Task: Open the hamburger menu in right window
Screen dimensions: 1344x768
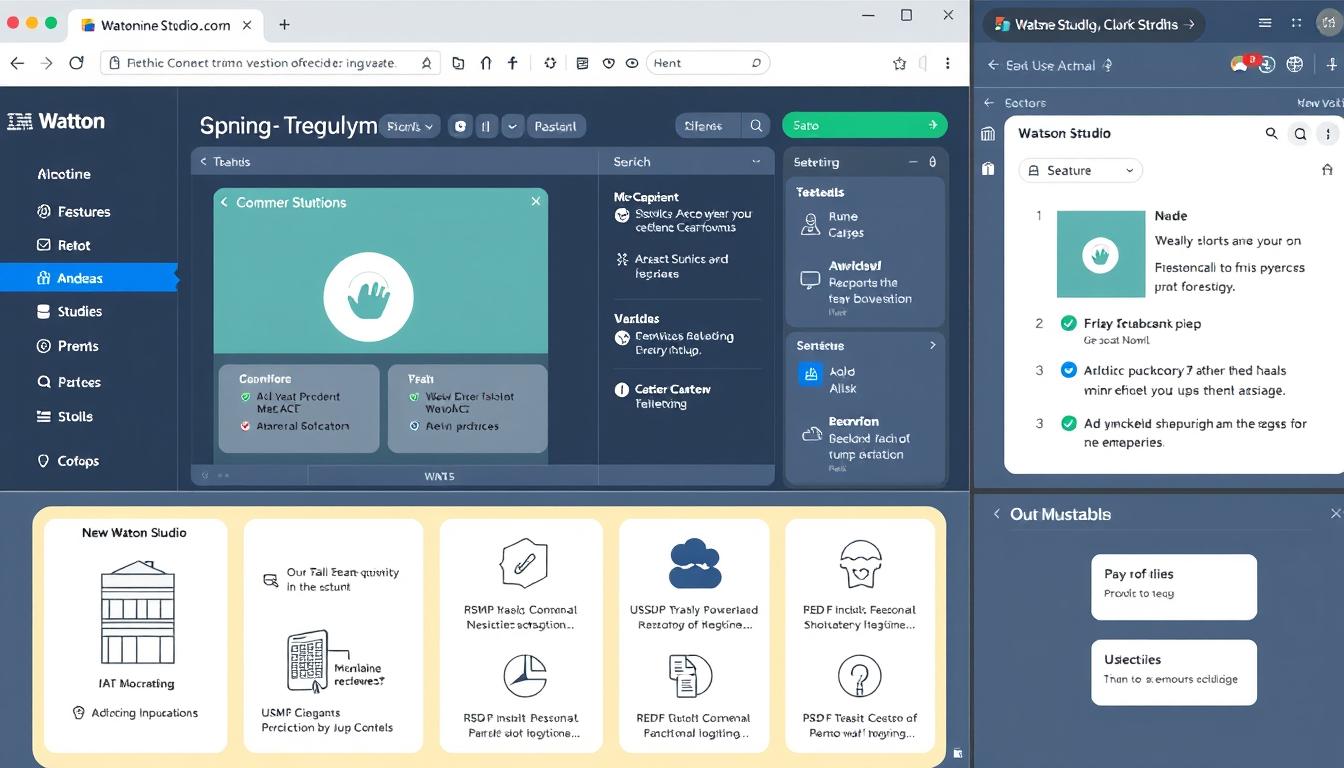Action: point(1266,23)
